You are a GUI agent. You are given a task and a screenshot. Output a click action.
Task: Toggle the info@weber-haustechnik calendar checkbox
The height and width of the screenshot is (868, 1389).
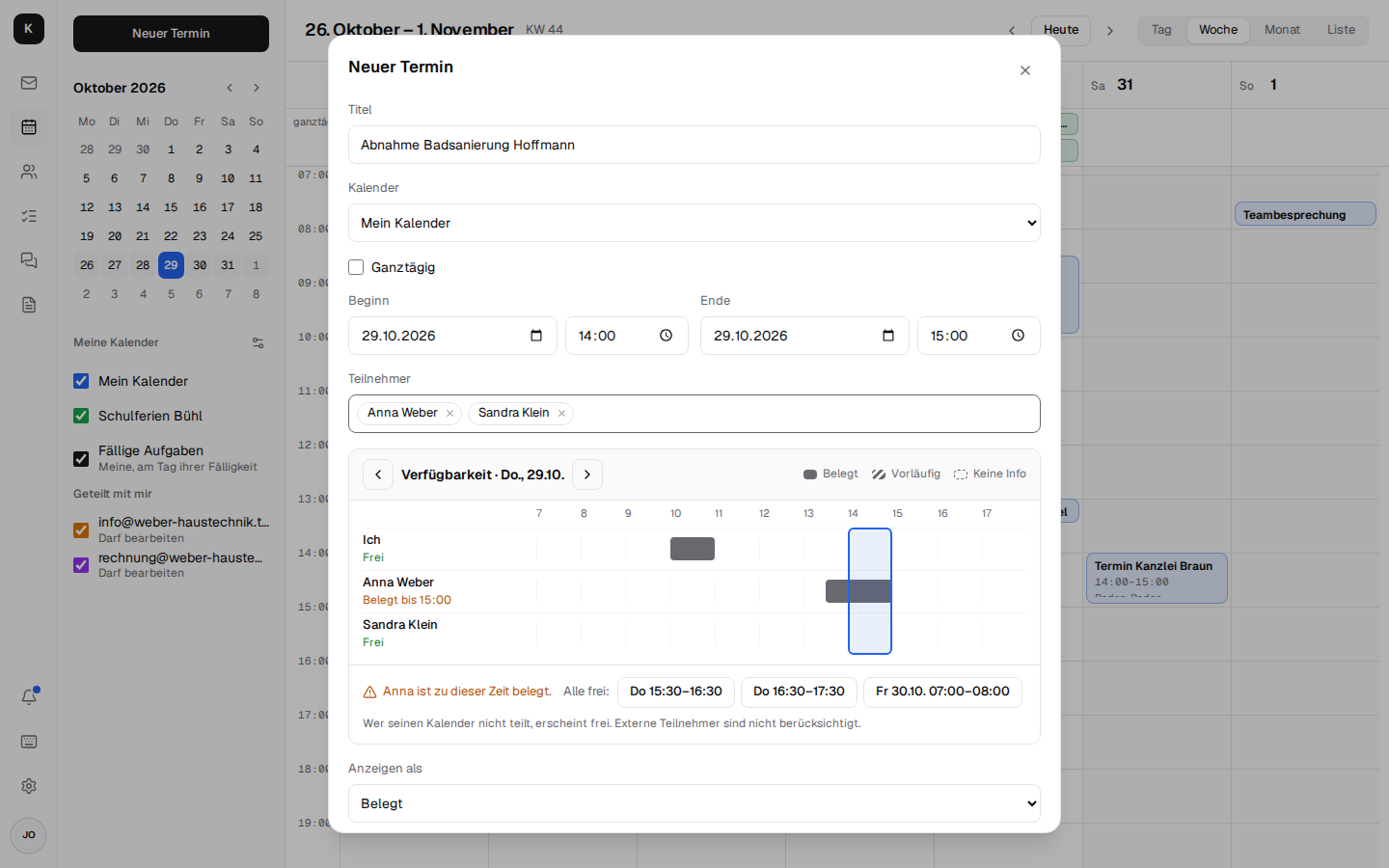[81, 529]
